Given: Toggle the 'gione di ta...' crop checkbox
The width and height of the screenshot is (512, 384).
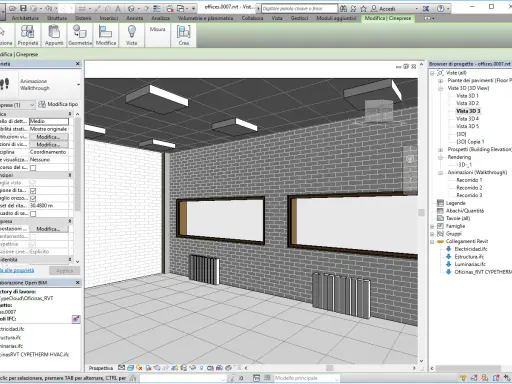Looking at the screenshot, I should click(x=33, y=191).
